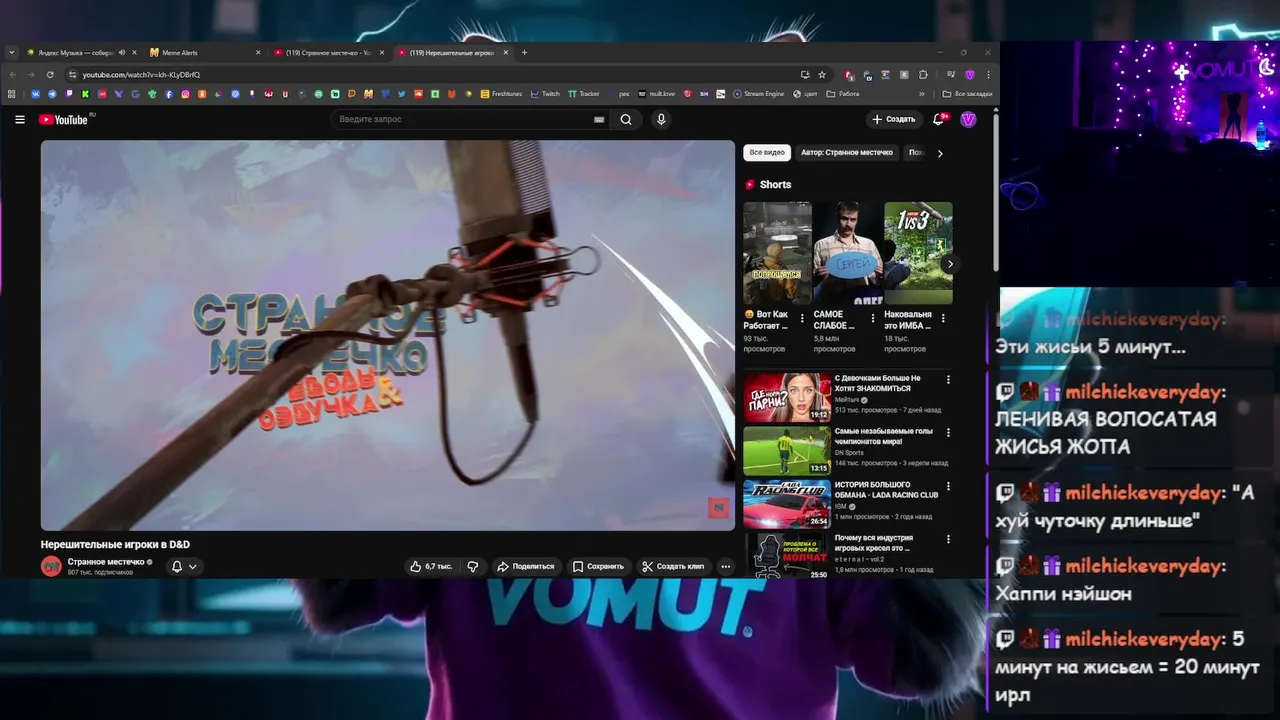The height and width of the screenshot is (720, 1280).
Task: Select the Автор: Странное местечко chip
Action: pyautogui.click(x=847, y=153)
